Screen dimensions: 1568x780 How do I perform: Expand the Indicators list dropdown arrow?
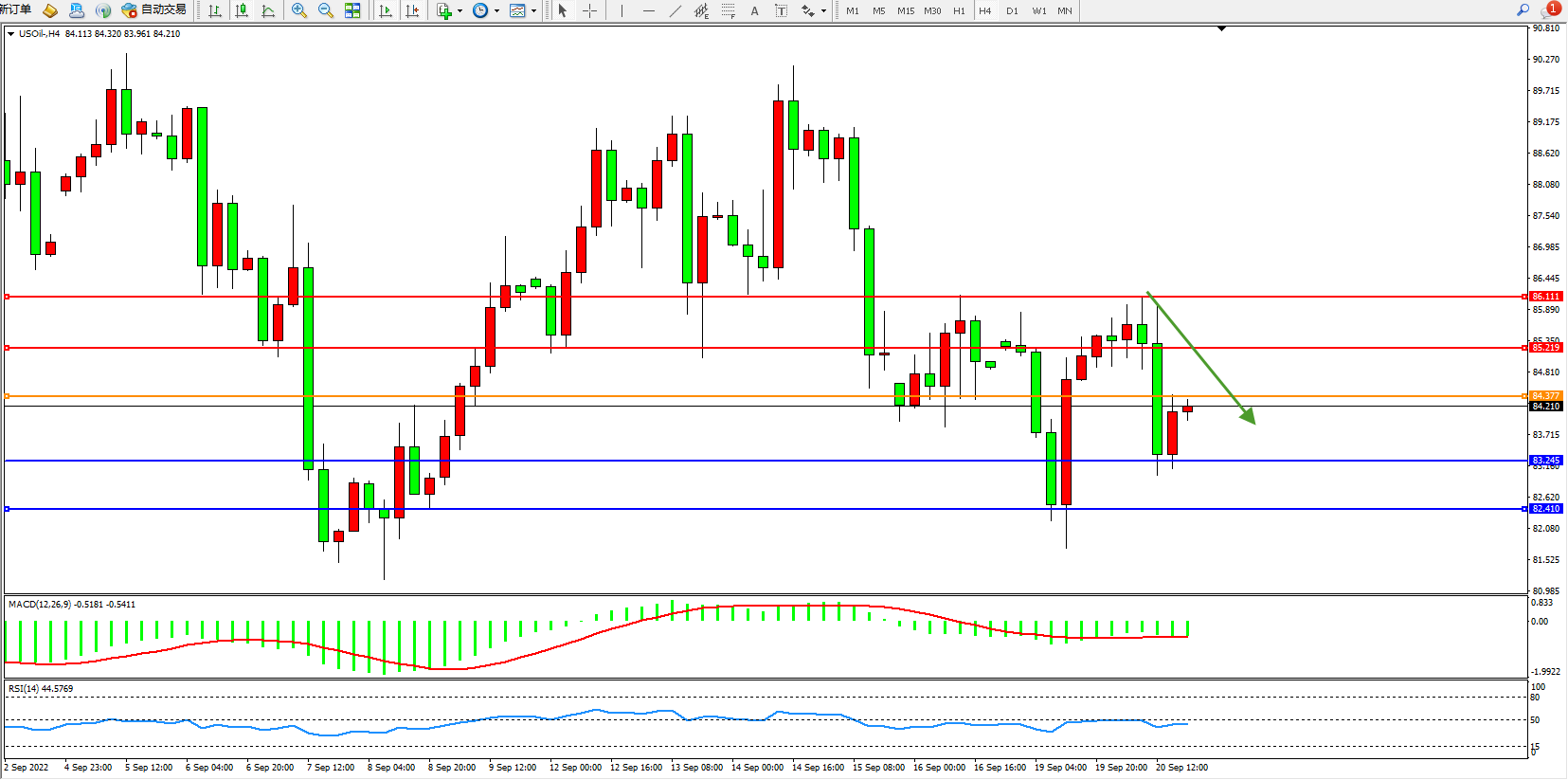[460, 11]
